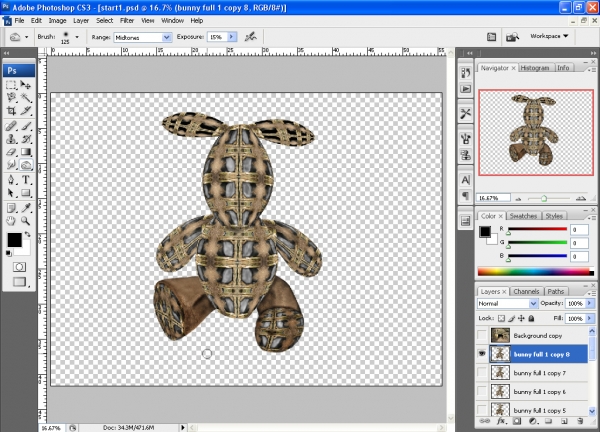Open the status bar info arrow

[x=183, y=427]
